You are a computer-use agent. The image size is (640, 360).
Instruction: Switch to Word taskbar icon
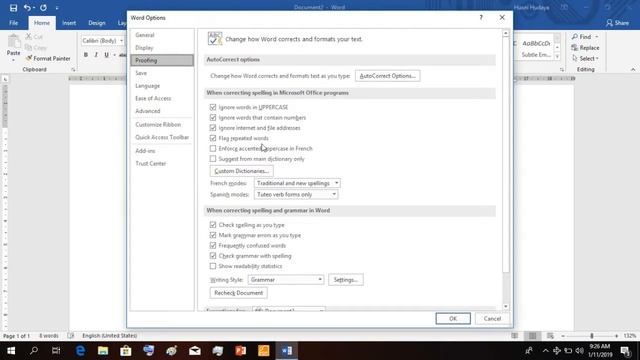(287, 351)
